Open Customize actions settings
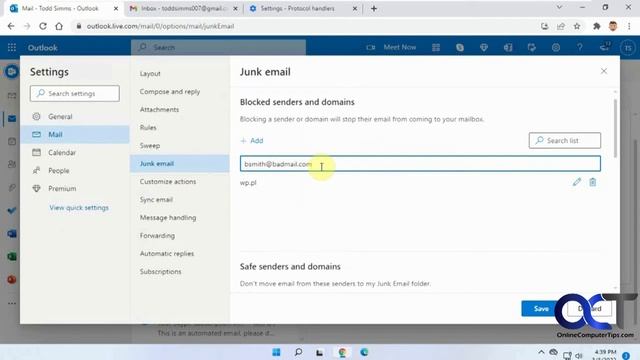The height and width of the screenshot is (360, 640). (180, 181)
